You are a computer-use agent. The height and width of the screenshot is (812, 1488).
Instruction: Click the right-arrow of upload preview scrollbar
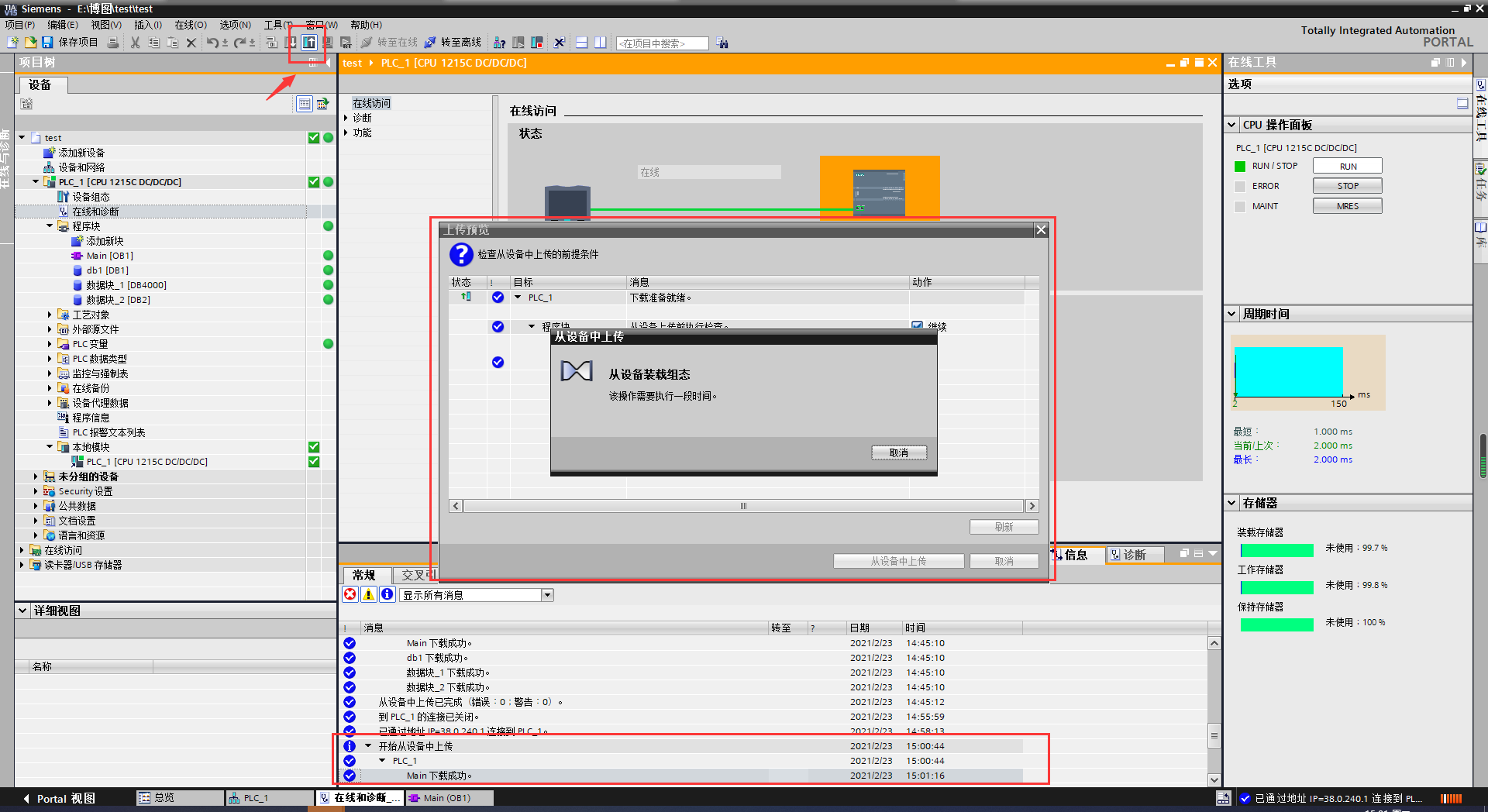tap(1032, 506)
